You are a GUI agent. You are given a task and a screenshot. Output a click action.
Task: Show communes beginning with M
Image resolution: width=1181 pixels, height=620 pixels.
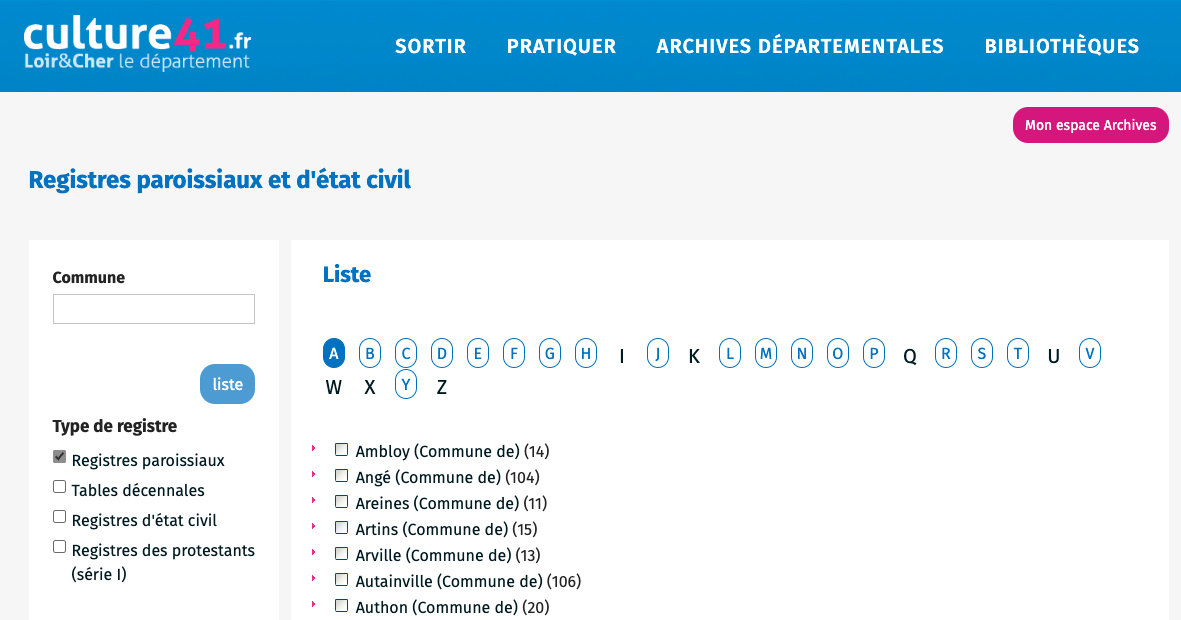pos(766,353)
